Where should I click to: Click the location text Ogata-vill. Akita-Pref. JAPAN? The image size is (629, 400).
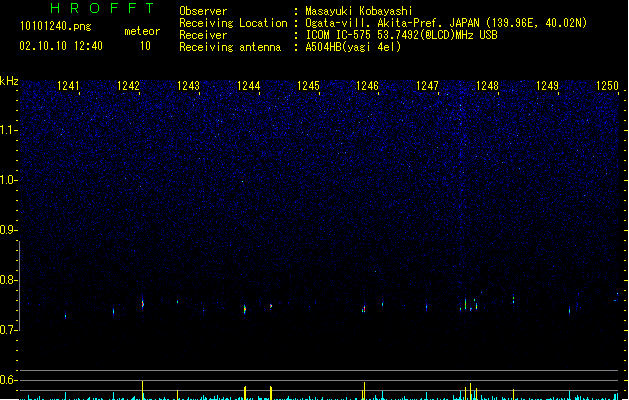coord(393,23)
